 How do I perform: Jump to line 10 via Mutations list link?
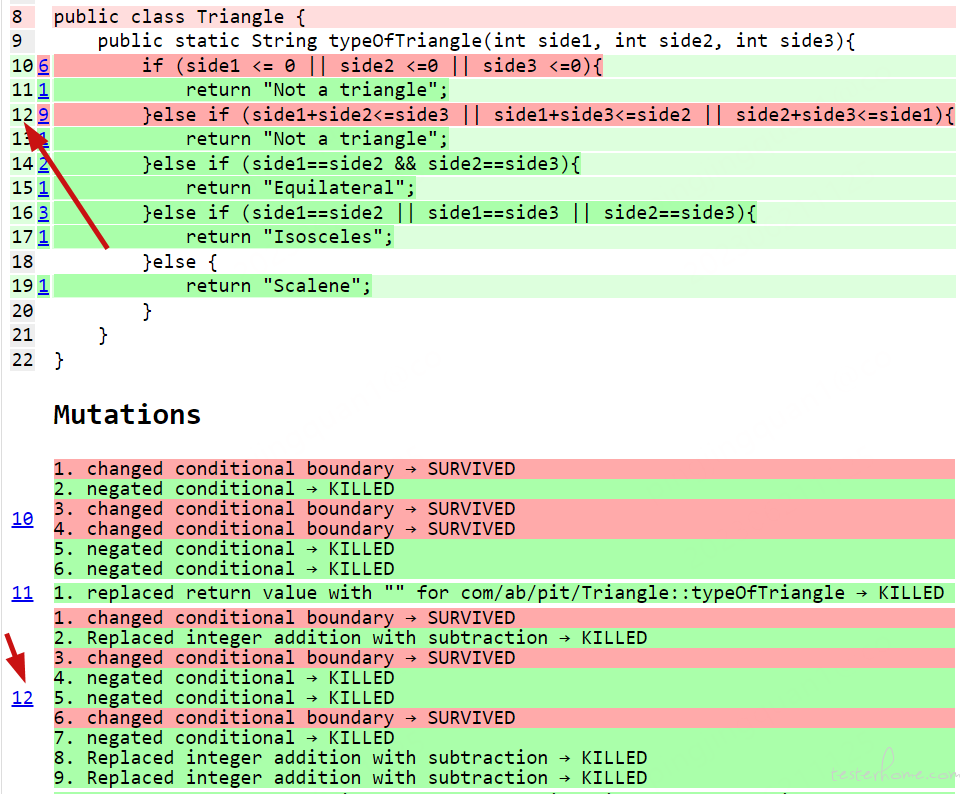(x=23, y=519)
